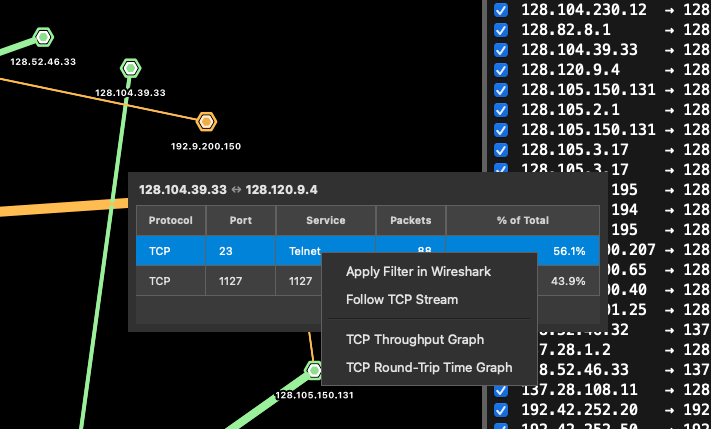Choose Apply Filter in Wireshark
Image resolution: width=711 pixels, height=429 pixels.
[x=418, y=272]
